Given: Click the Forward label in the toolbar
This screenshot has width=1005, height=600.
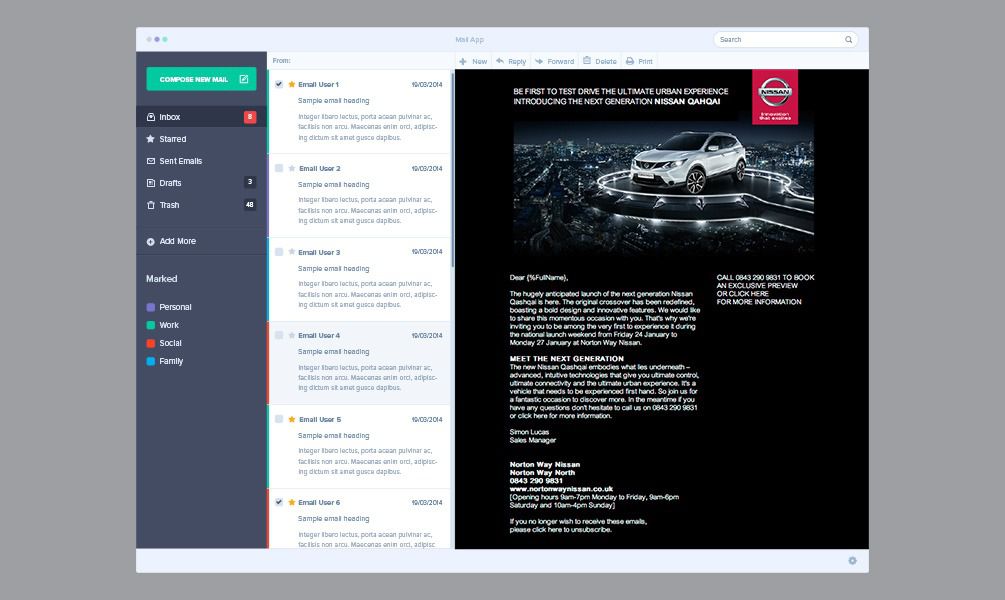Looking at the screenshot, I should point(561,62).
